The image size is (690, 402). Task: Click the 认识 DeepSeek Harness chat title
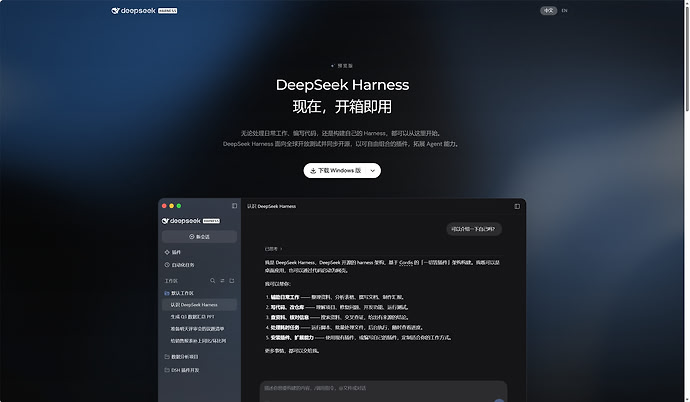point(272,206)
